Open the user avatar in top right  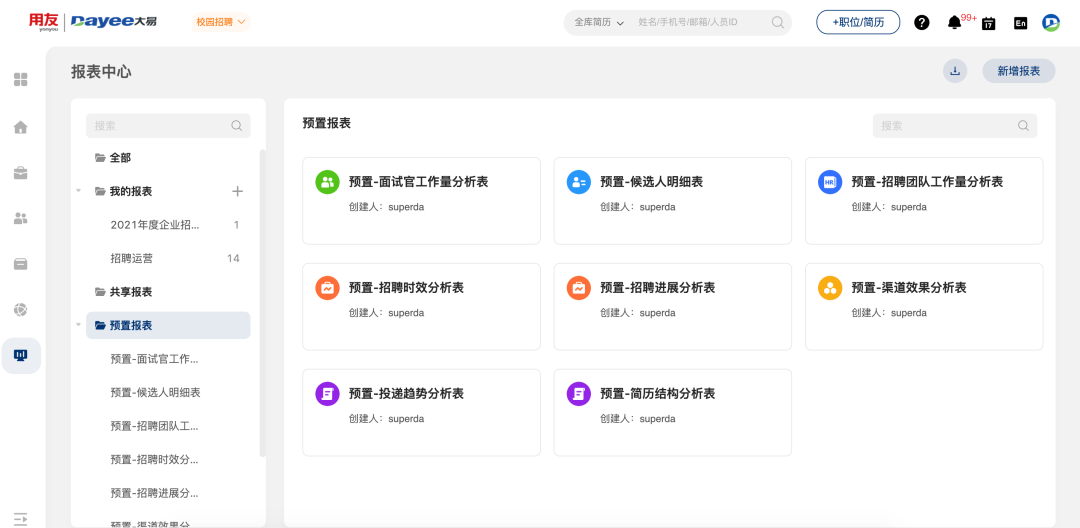(x=1050, y=23)
